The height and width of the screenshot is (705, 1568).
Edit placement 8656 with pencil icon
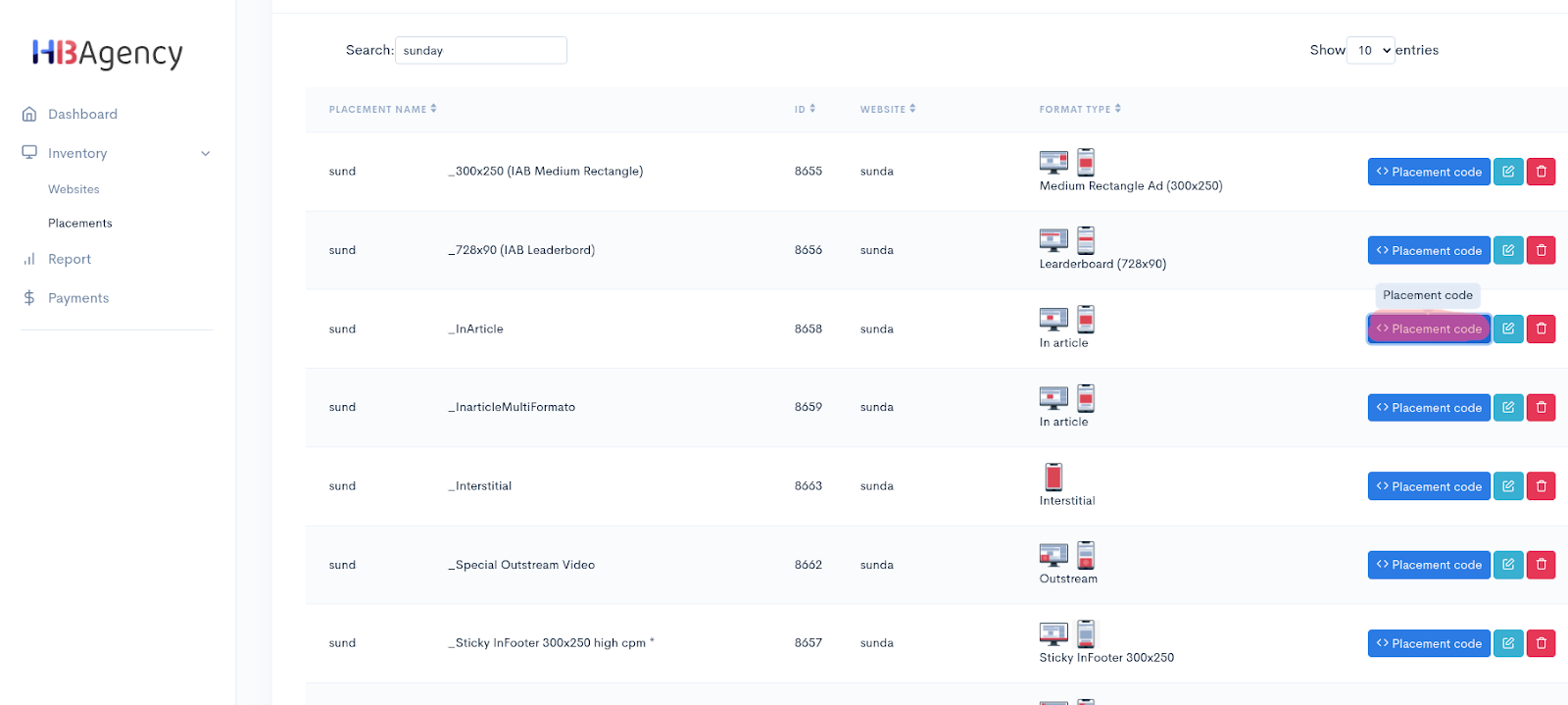pos(1508,250)
